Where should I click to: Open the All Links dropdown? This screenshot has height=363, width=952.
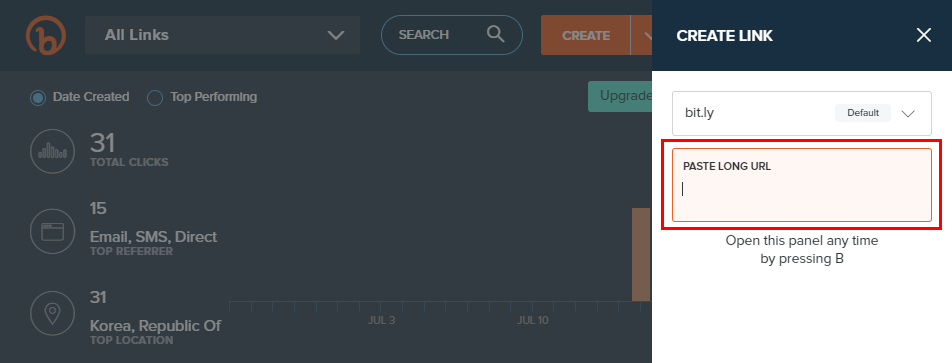pos(222,35)
